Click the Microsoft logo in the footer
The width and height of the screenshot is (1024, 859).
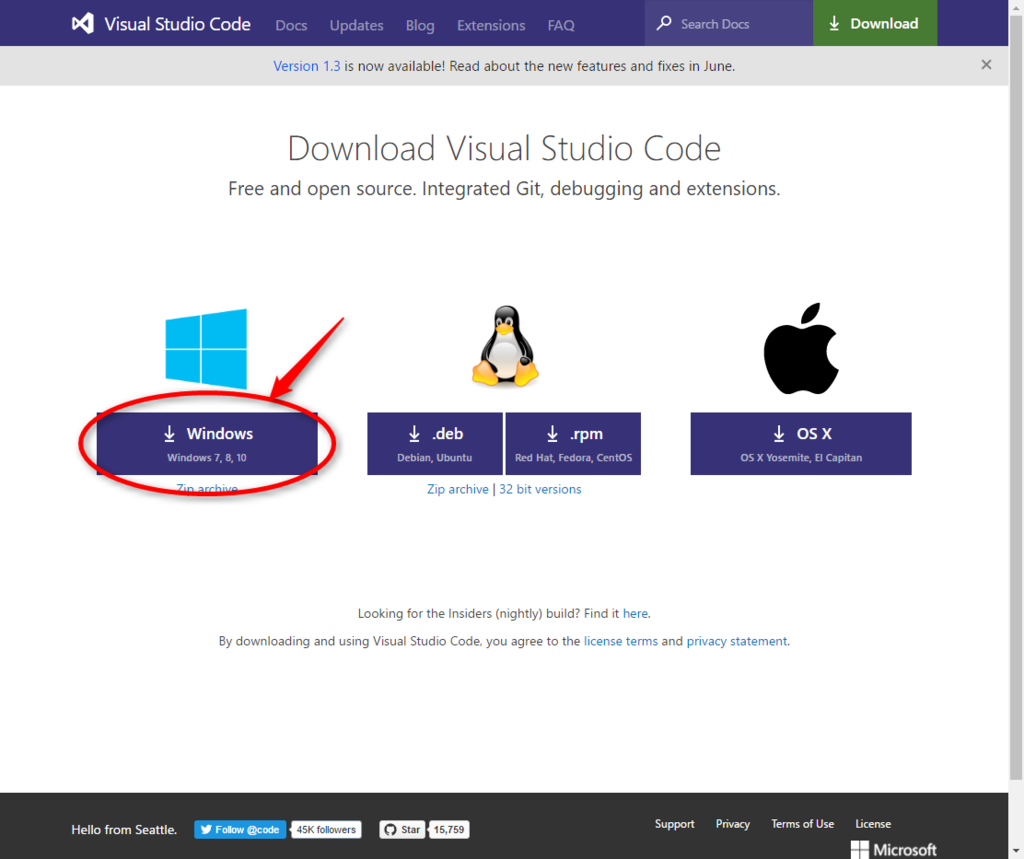(x=893, y=849)
